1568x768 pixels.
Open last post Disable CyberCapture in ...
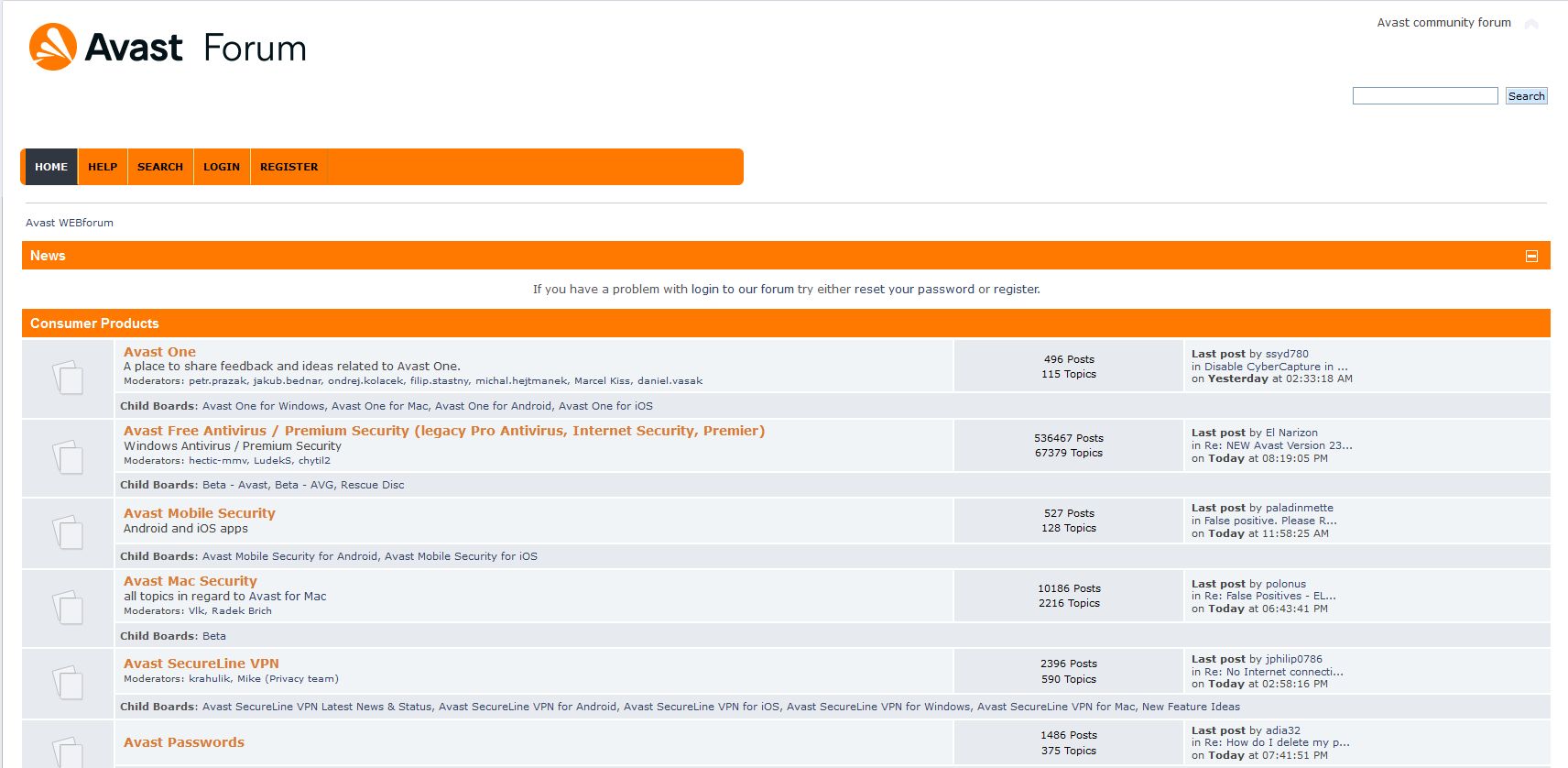click(1276, 367)
